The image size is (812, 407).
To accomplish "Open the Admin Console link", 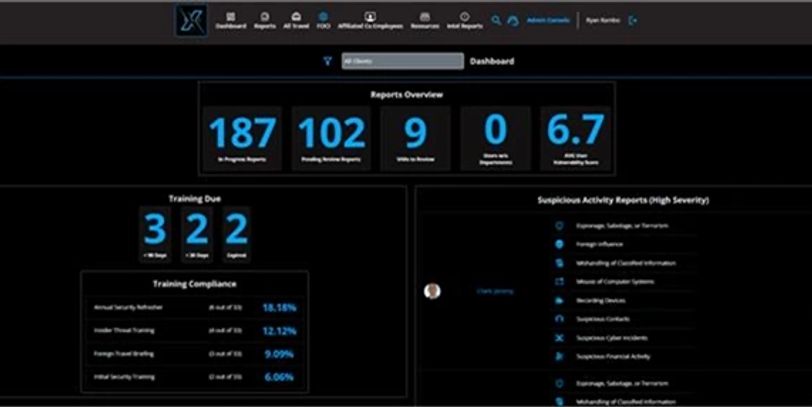I will (x=548, y=20).
